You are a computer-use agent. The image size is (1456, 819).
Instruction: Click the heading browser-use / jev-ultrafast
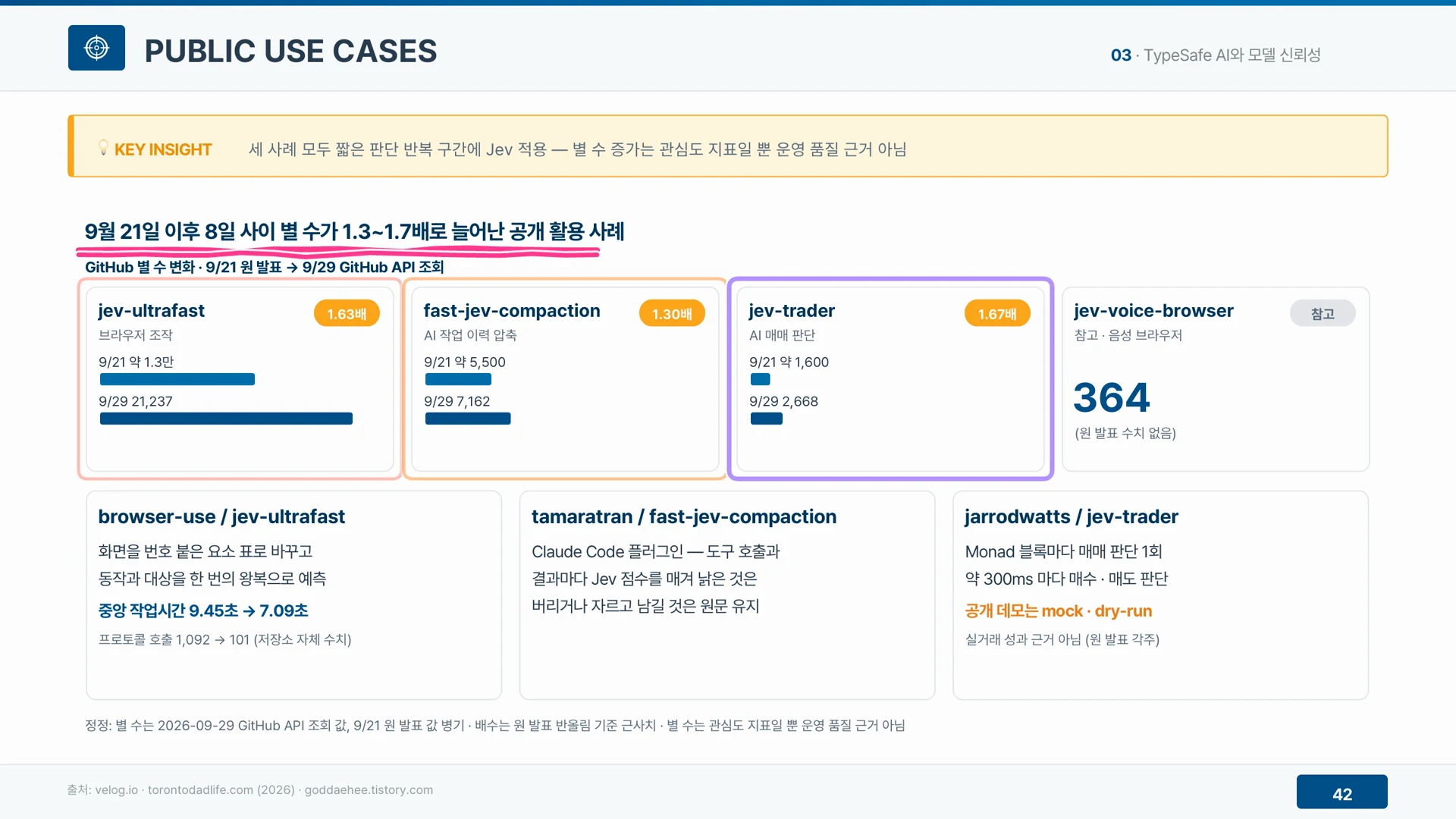pos(221,516)
